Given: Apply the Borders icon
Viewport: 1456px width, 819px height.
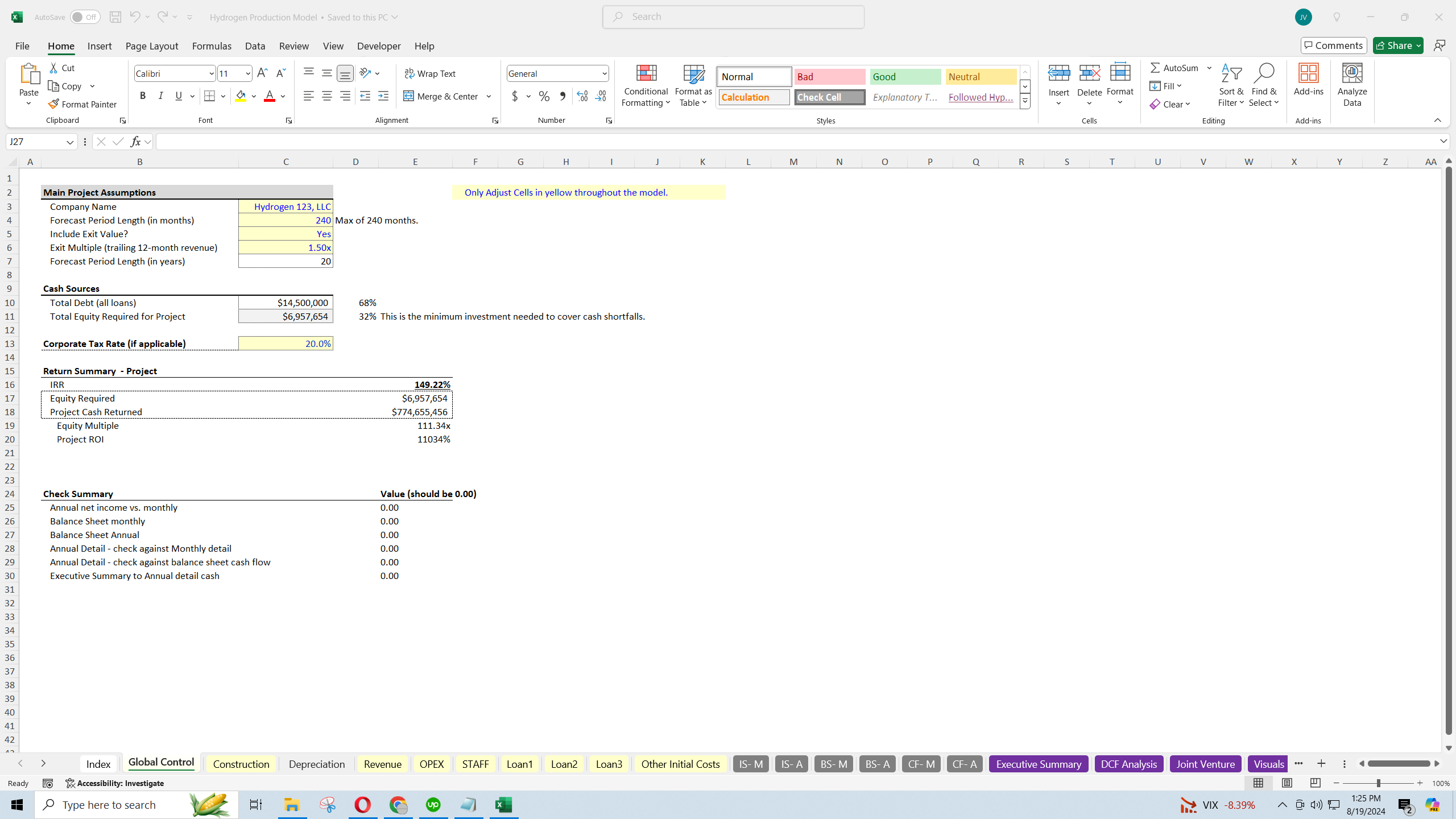Looking at the screenshot, I should [x=209, y=96].
